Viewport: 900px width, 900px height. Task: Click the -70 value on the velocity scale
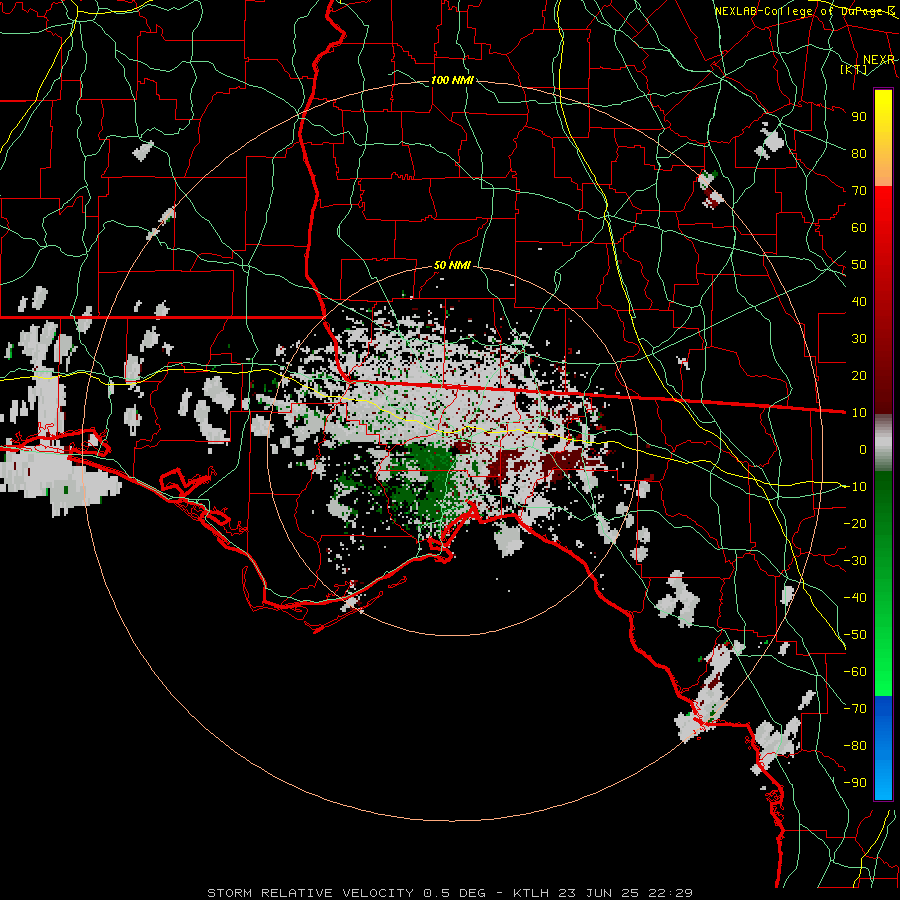(x=855, y=709)
